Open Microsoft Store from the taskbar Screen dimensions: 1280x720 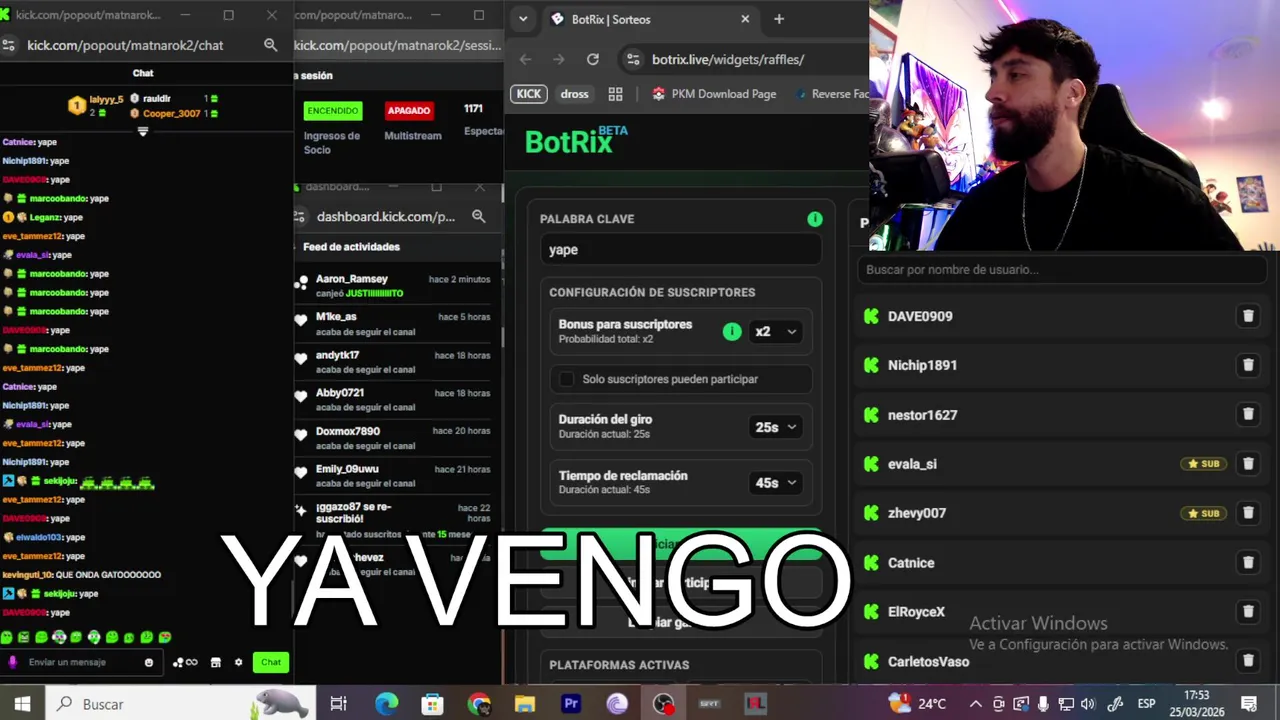coord(432,704)
